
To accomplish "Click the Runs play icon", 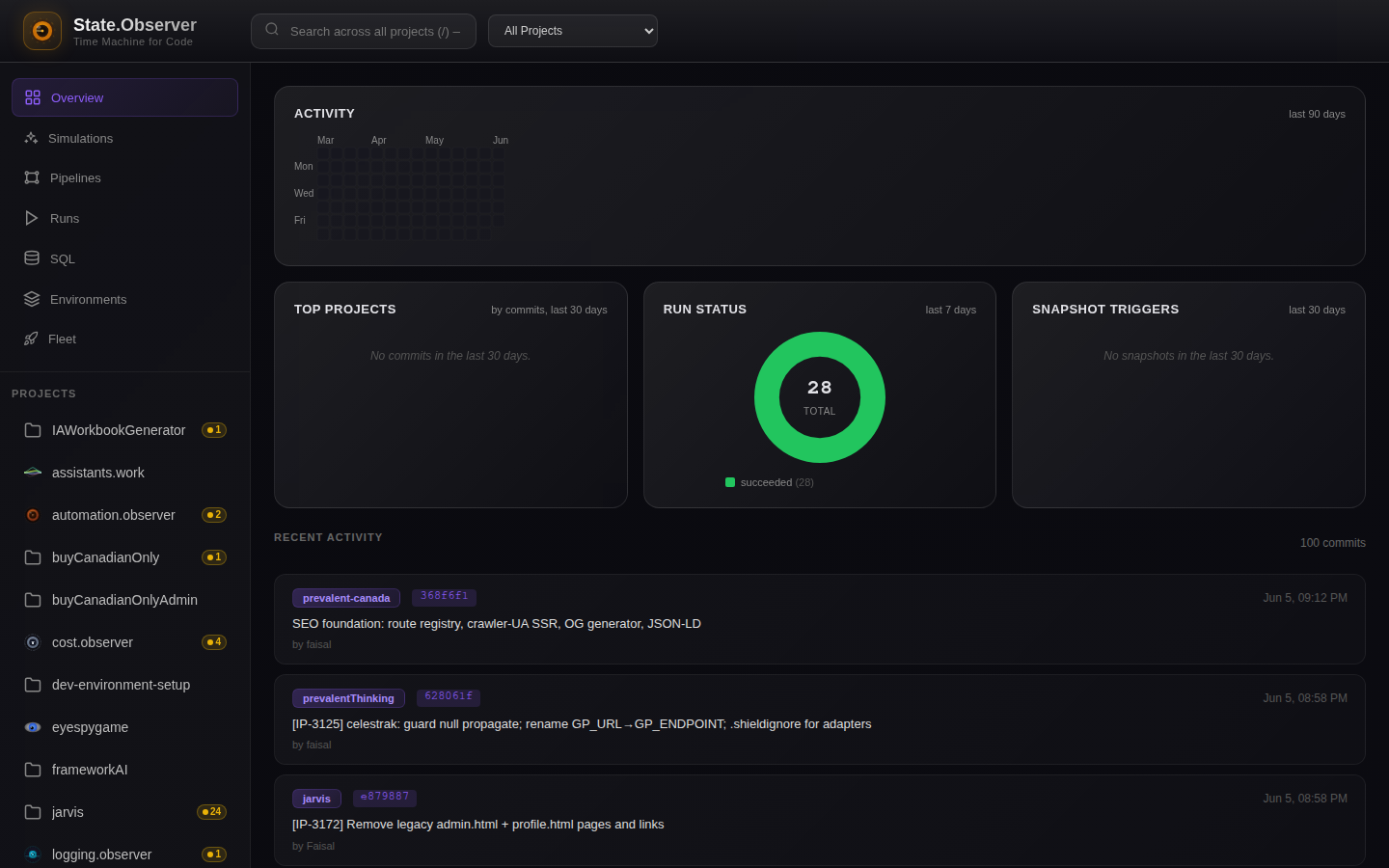I will (x=32, y=218).
